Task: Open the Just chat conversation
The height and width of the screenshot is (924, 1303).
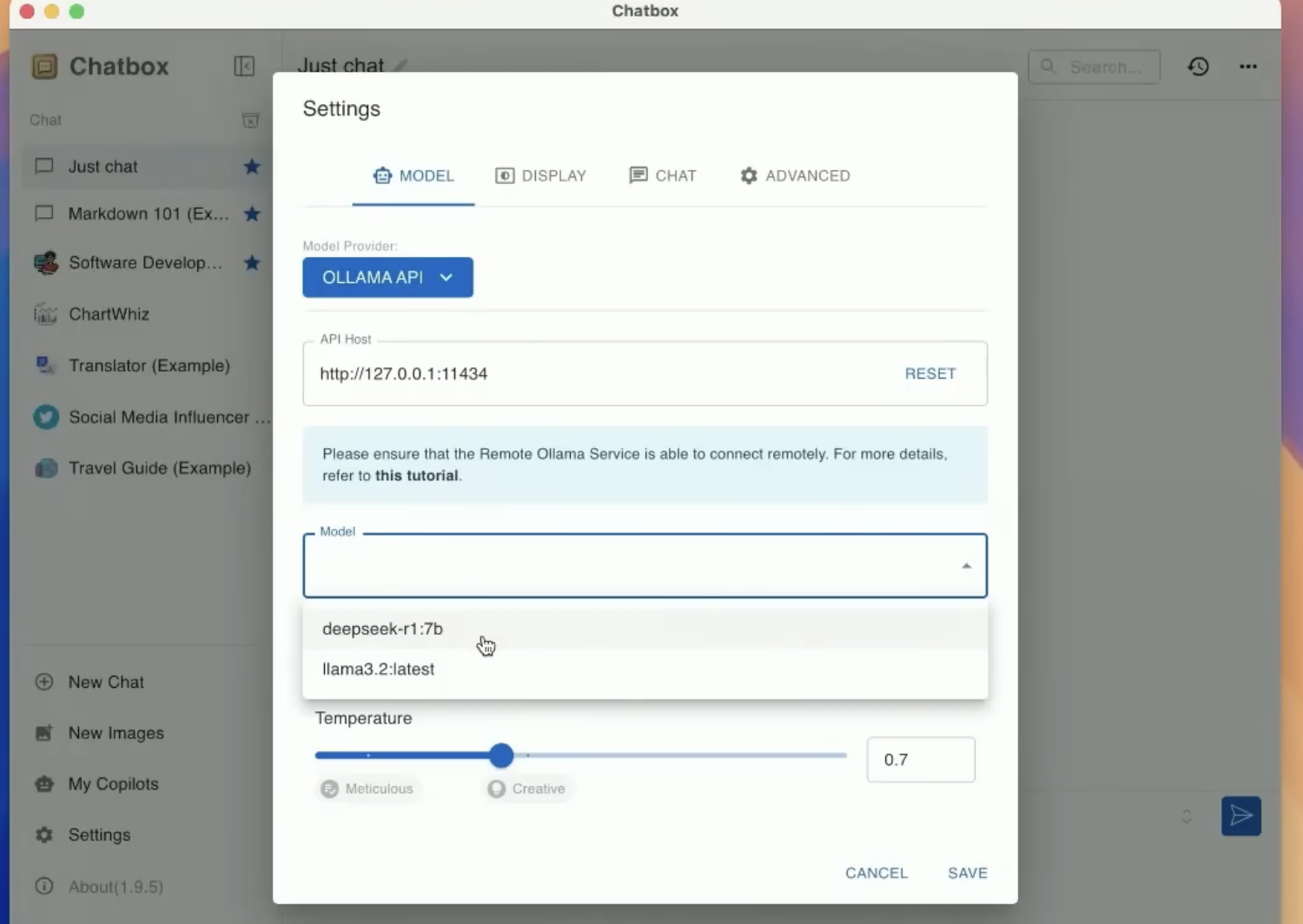Action: click(146, 166)
